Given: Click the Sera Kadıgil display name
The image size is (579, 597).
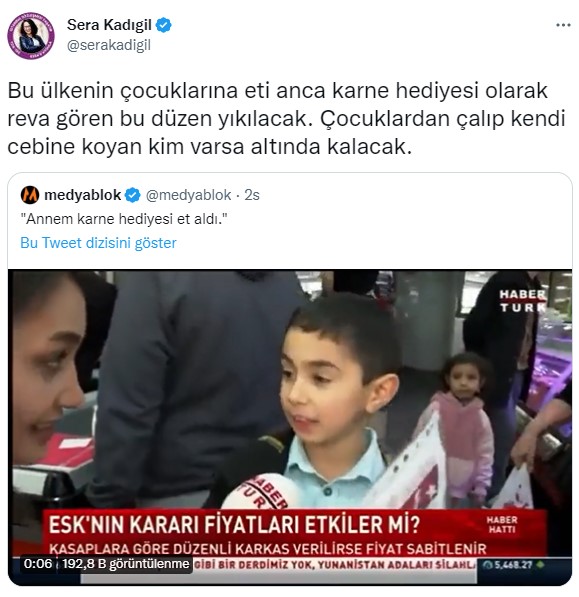Looking at the screenshot, I should [x=109, y=25].
